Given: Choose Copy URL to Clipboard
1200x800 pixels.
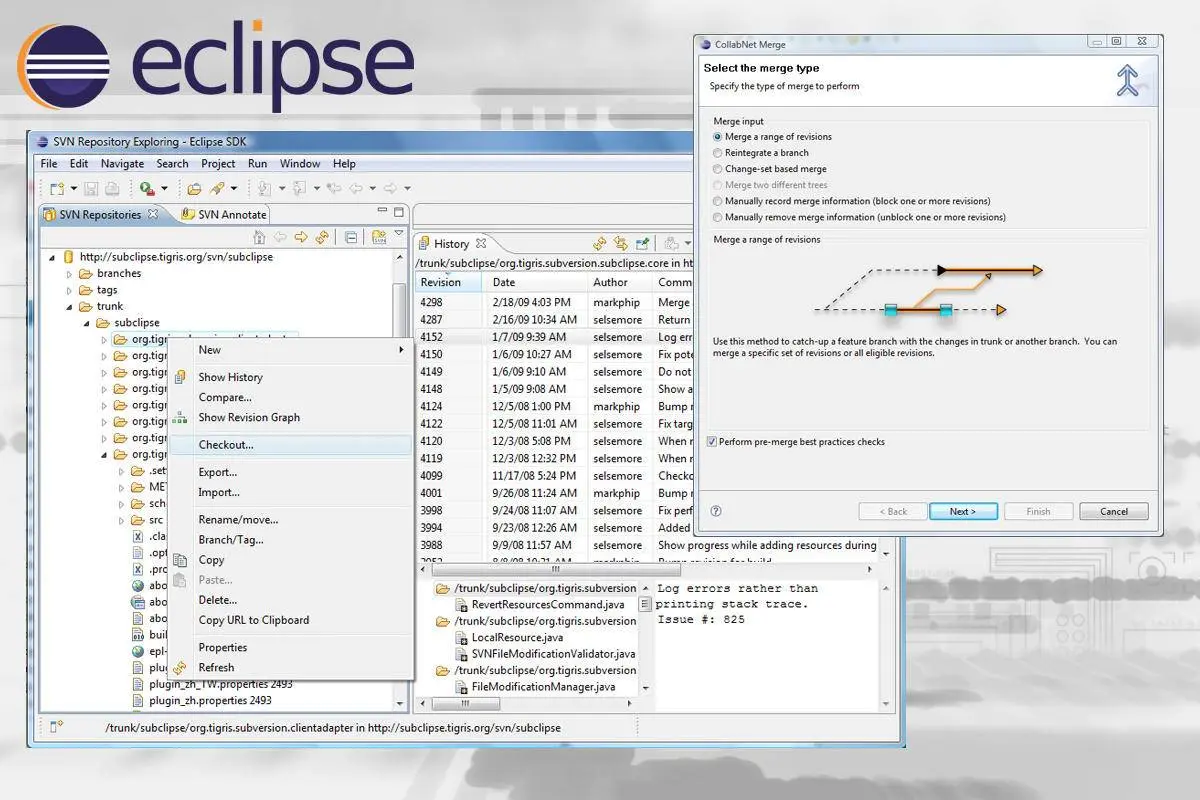Looking at the screenshot, I should 290,620.
